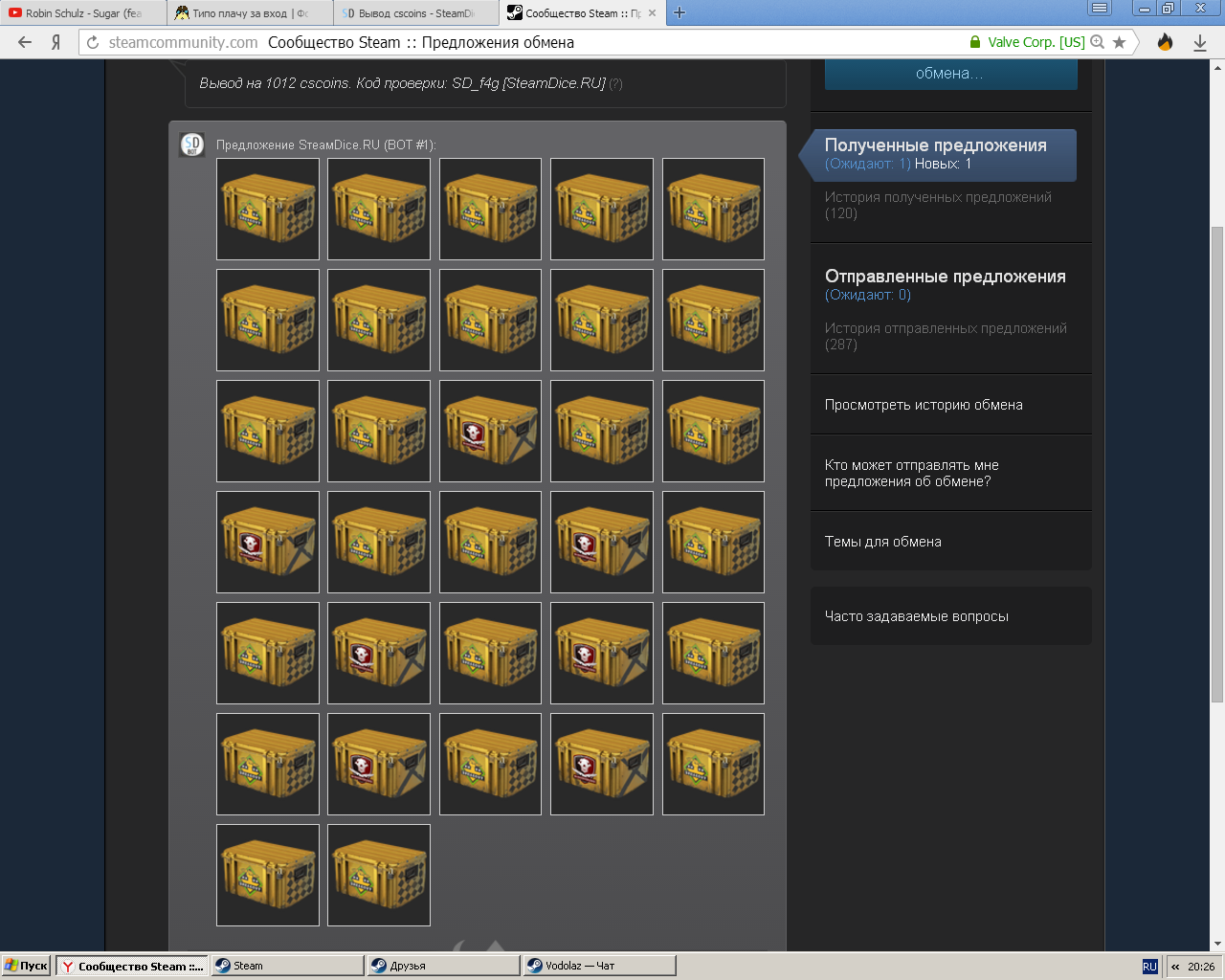
Task: Open Кто может отправлять мне предложения link
Action: [x=912, y=473]
